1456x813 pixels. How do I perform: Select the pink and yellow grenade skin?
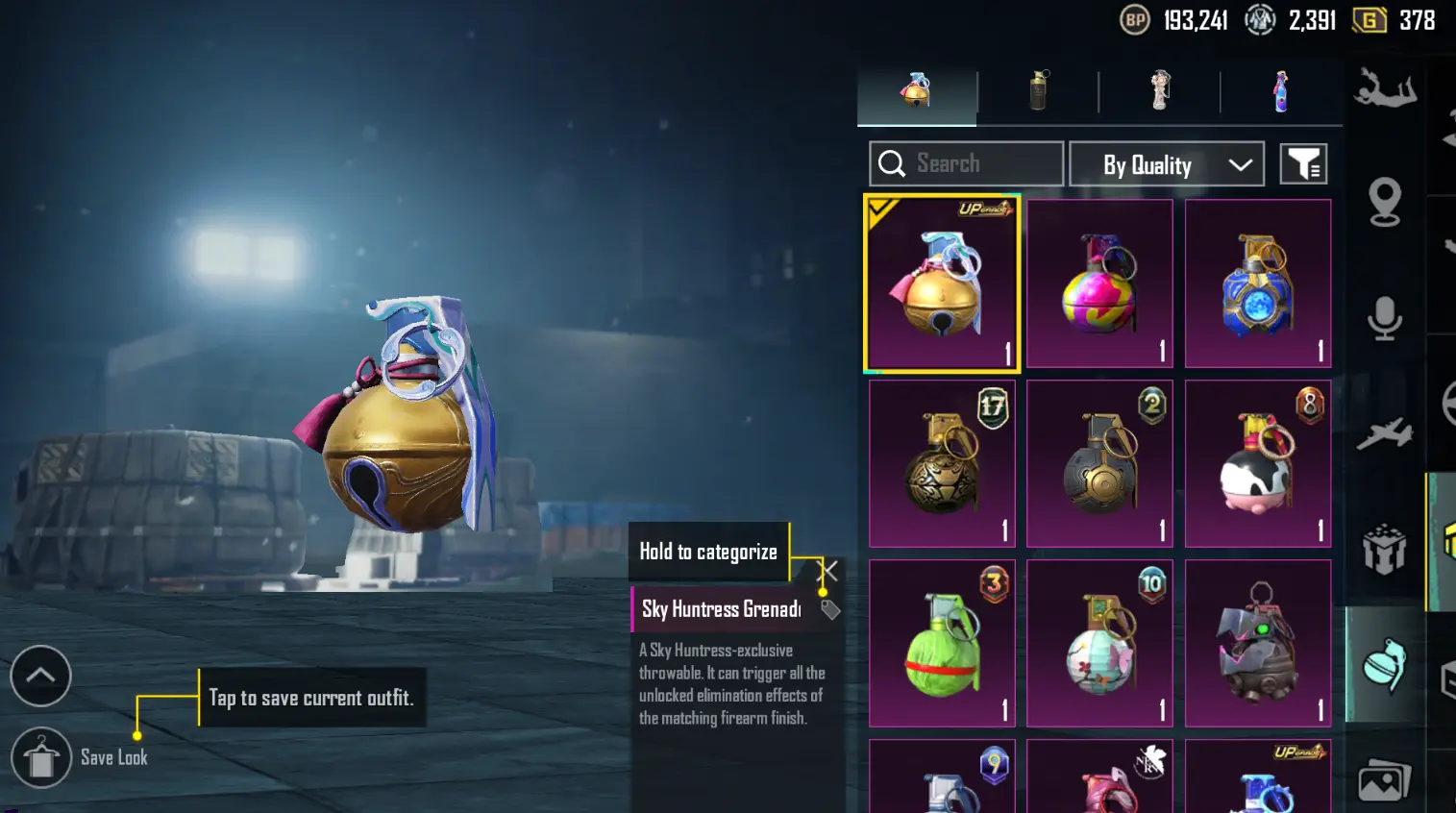click(1099, 283)
